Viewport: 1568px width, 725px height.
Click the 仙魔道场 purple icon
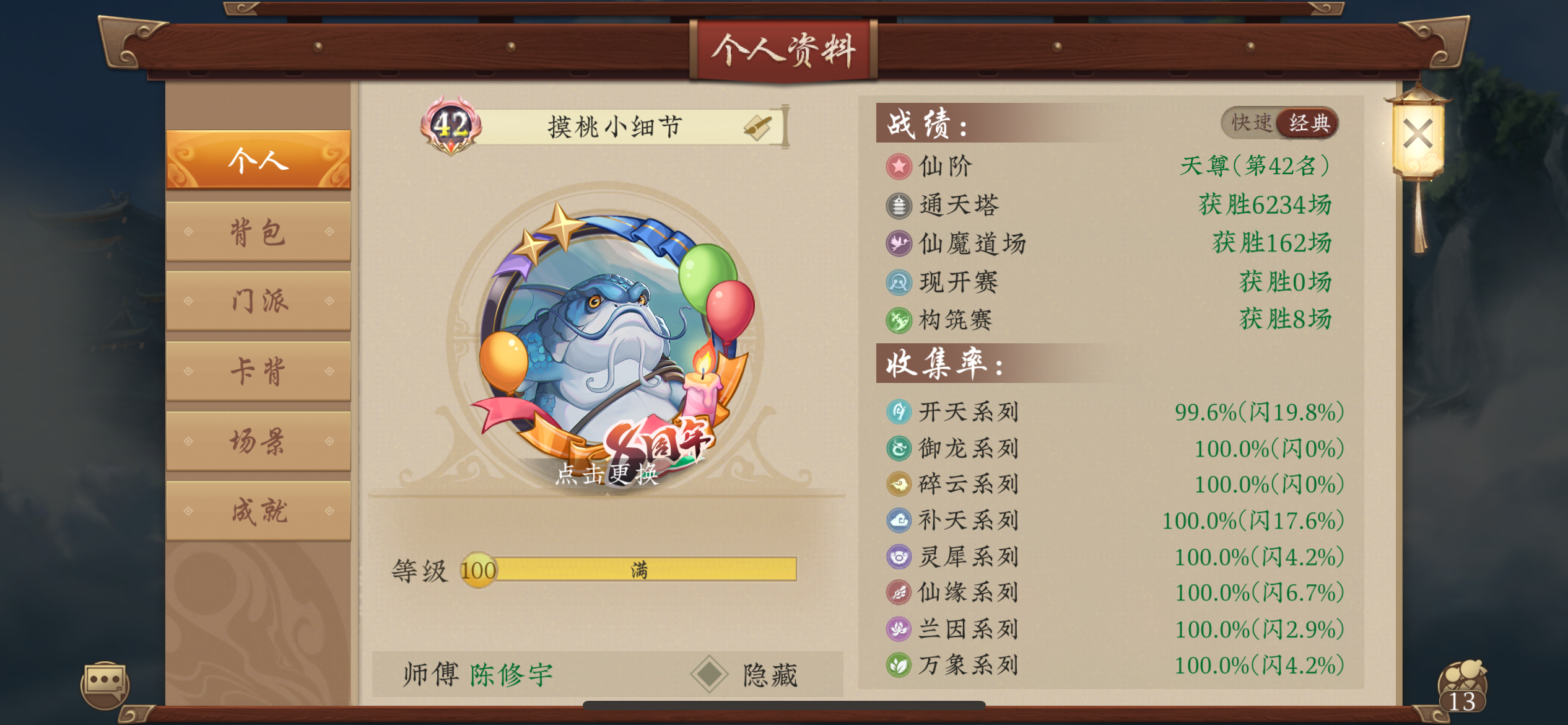[899, 244]
